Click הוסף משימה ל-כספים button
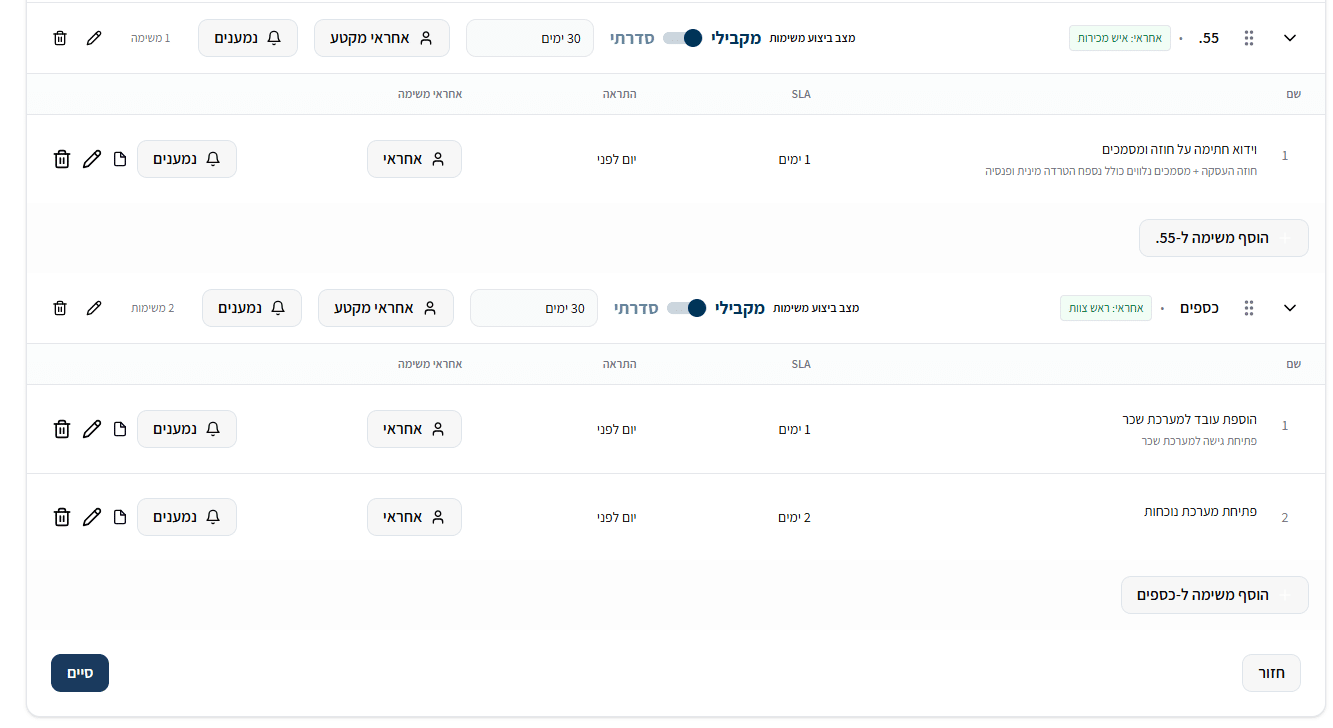1333x728 pixels. 1215,595
